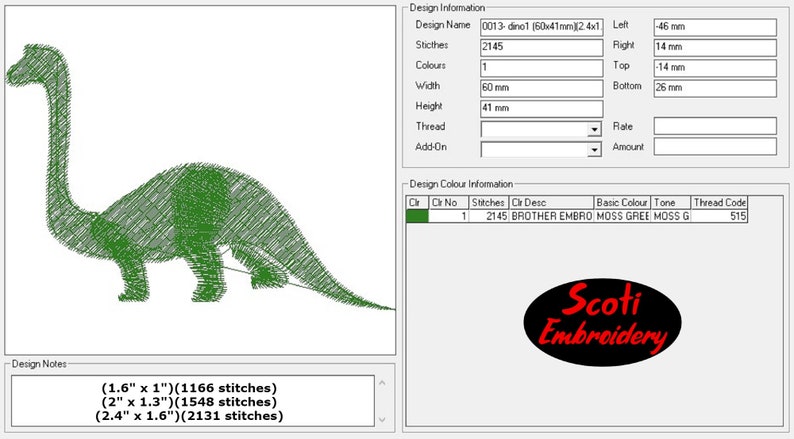
Task: Click the Bottom field showing 26 mm
Action: [x=714, y=88]
